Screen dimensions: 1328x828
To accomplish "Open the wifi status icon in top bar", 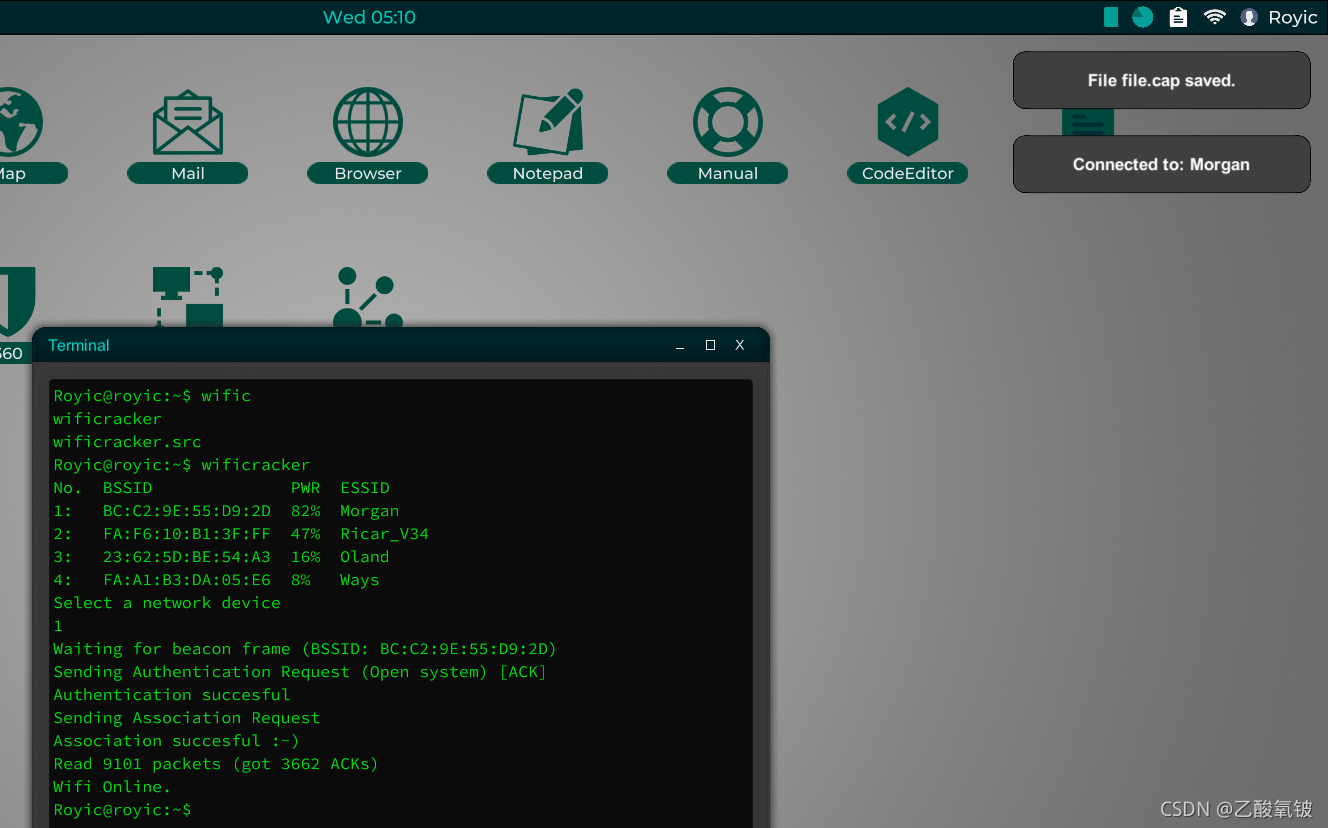I will tap(1215, 17).
